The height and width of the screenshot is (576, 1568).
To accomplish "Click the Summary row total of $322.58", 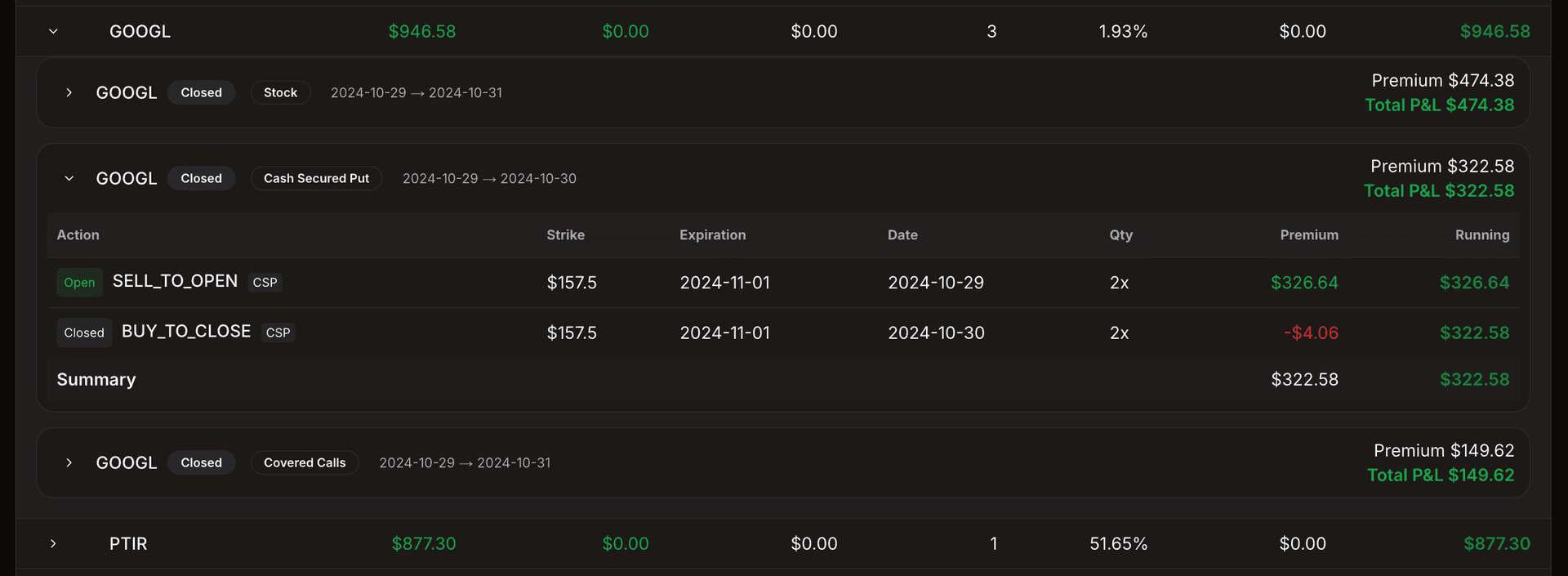I will (1475, 379).
